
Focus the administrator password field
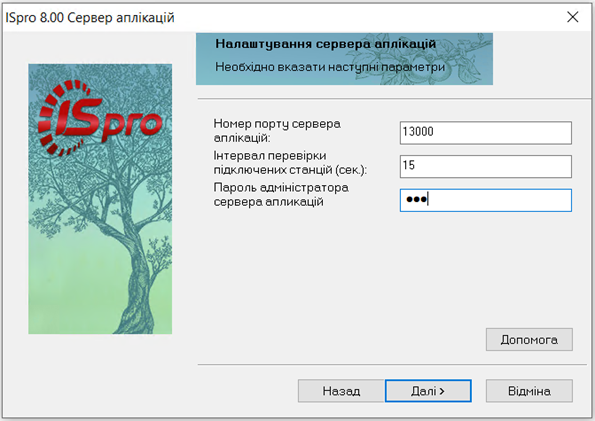485,200
